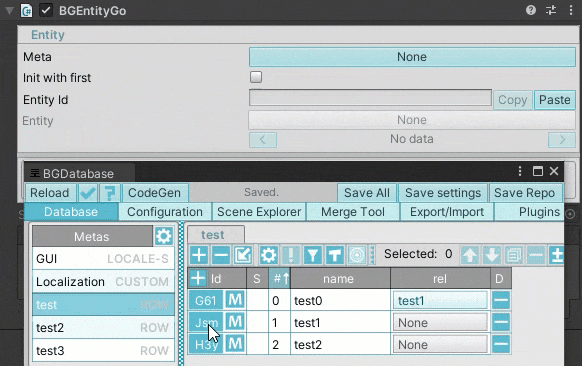Click the list select-all toolbar icon

(x=514, y=255)
